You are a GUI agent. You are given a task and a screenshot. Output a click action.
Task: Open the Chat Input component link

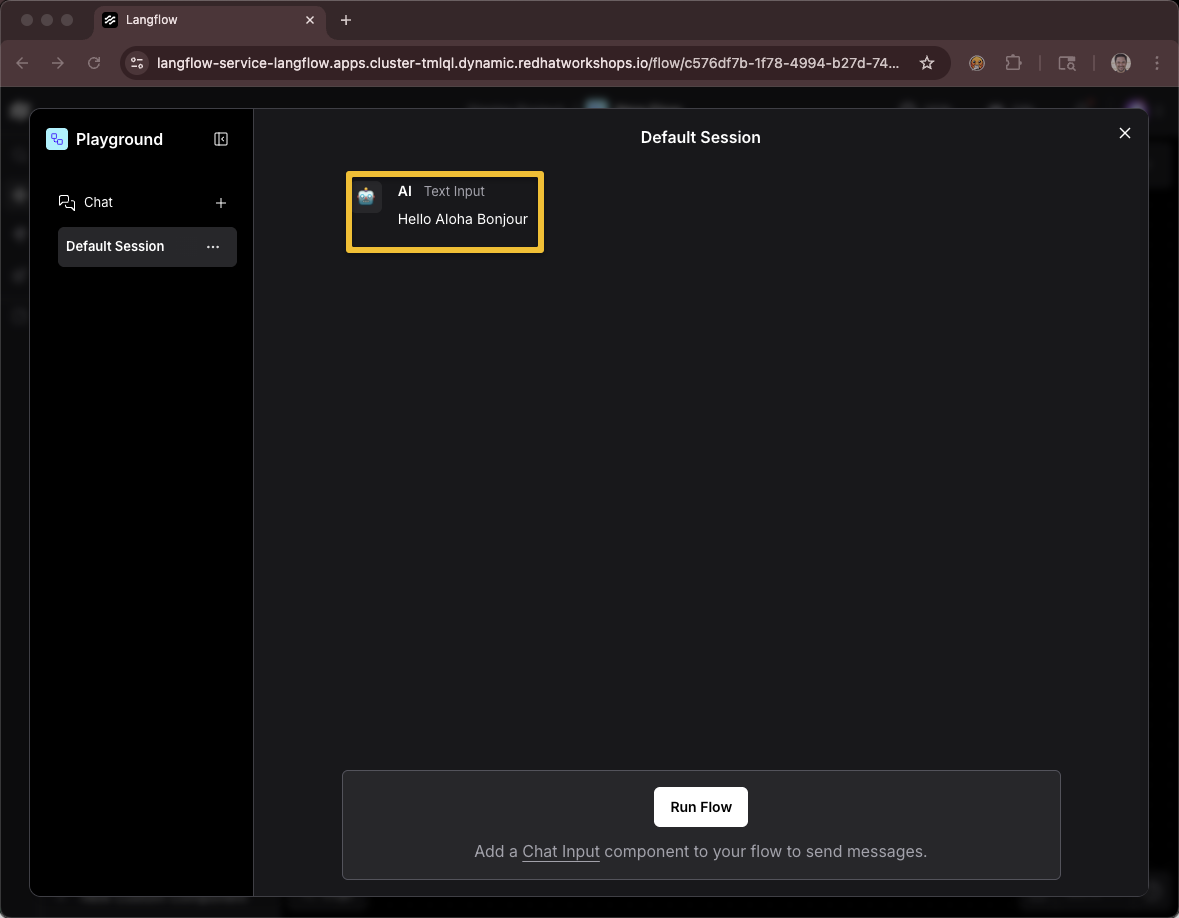pyautogui.click(x=561, y=851)
